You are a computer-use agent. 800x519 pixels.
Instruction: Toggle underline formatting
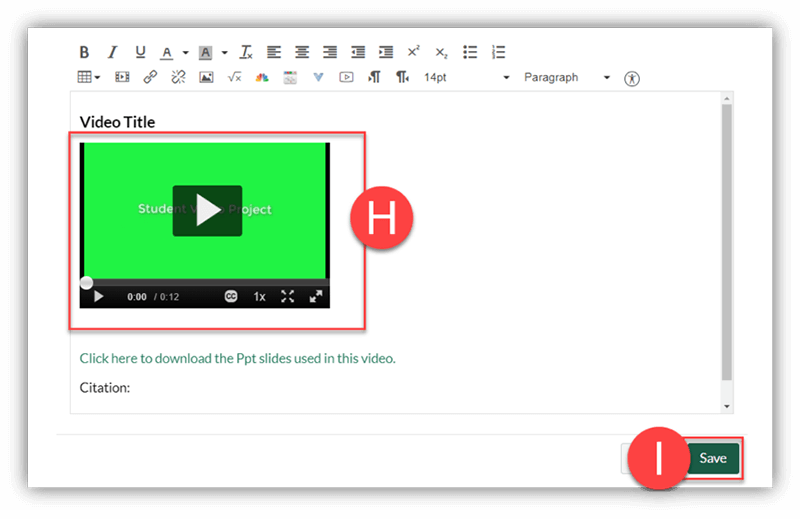tap(140, 53)
